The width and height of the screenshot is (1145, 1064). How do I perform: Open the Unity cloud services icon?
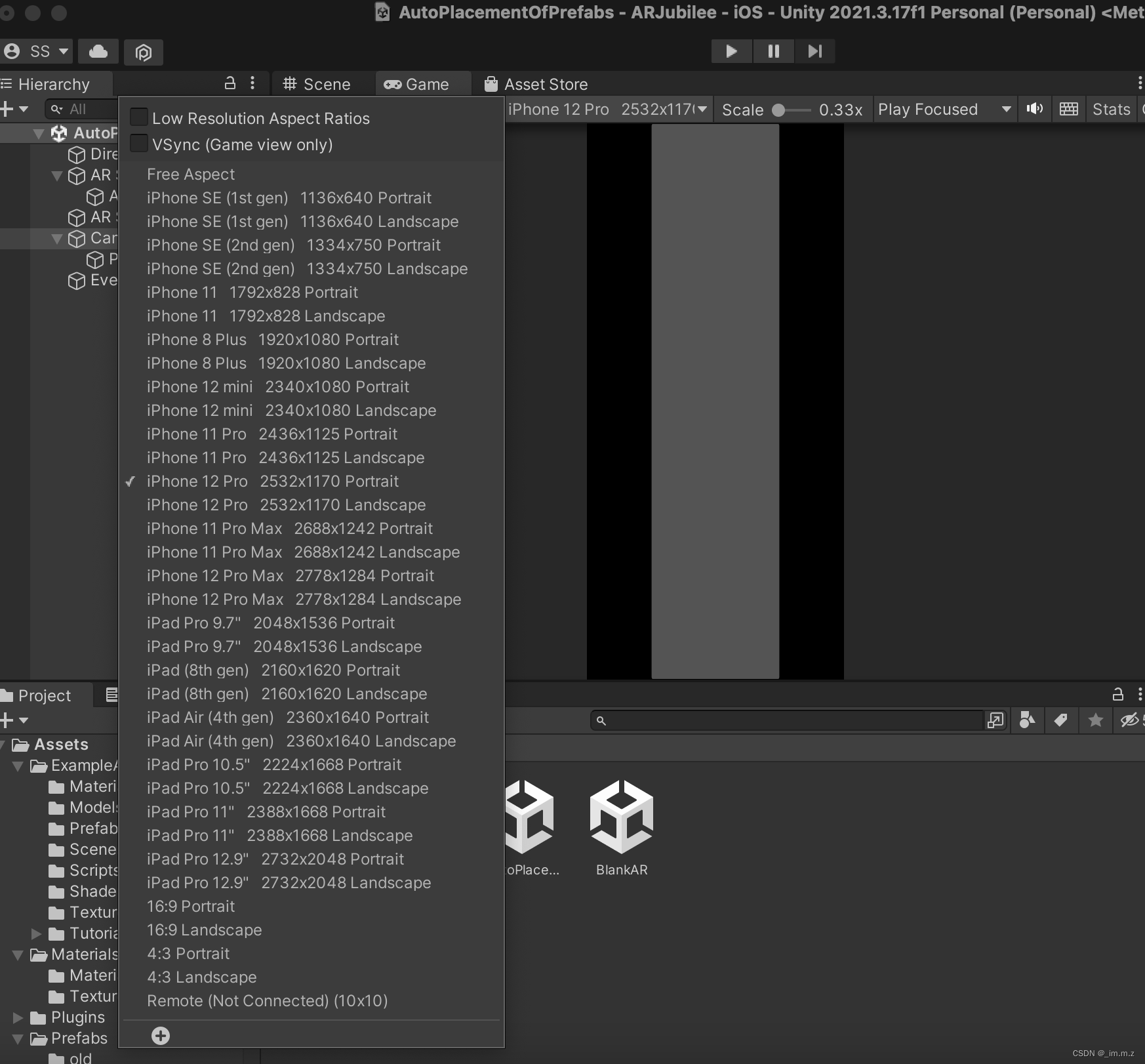tap(98, 51)
